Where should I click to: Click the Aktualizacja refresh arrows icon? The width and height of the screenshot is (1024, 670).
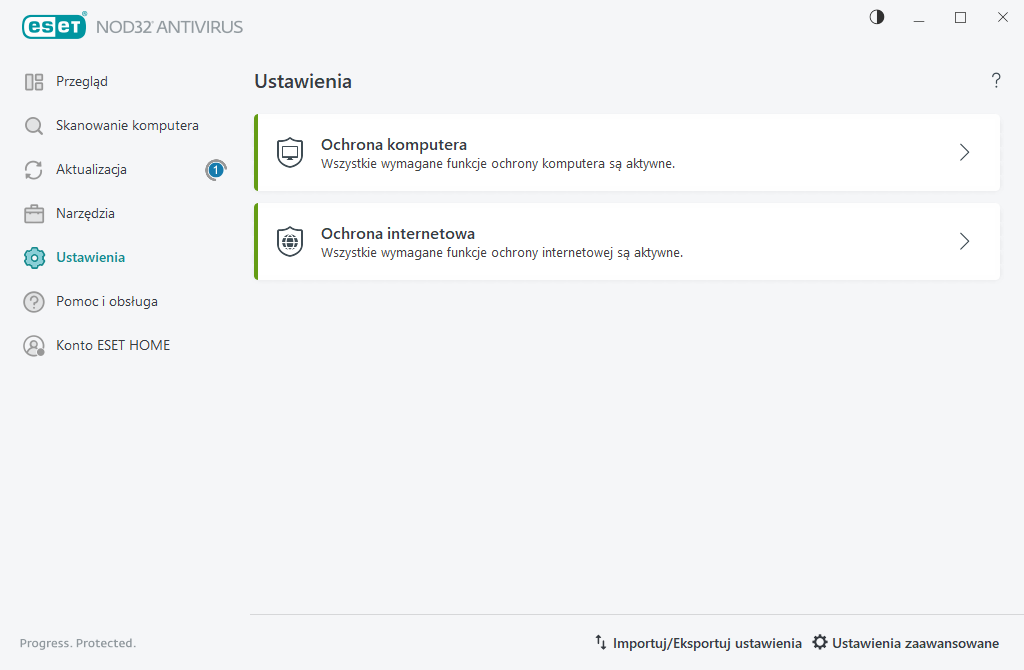click(34, 170)
